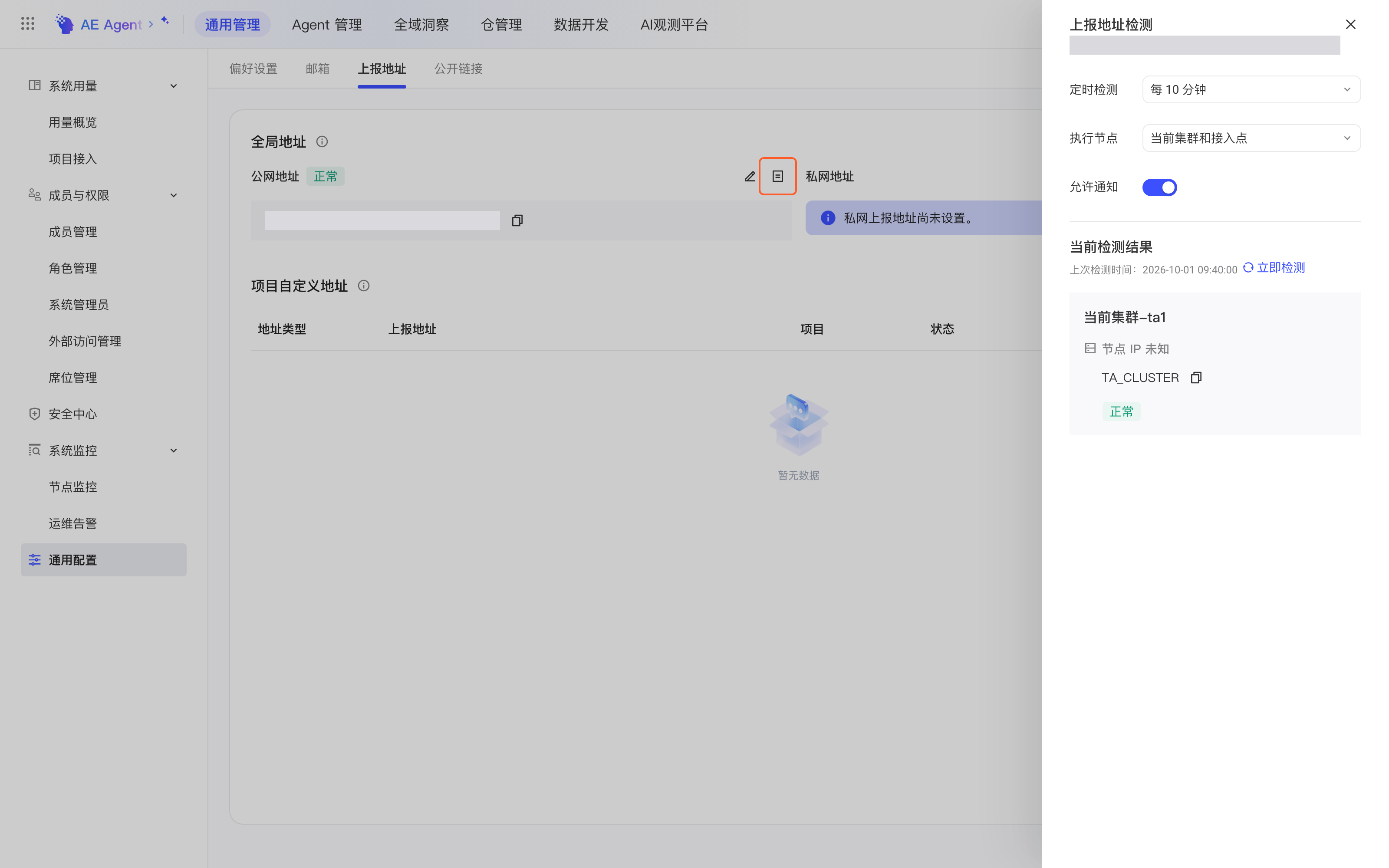Open the app grid launcher icon
Screen dimensions: 1389x868
27,24
